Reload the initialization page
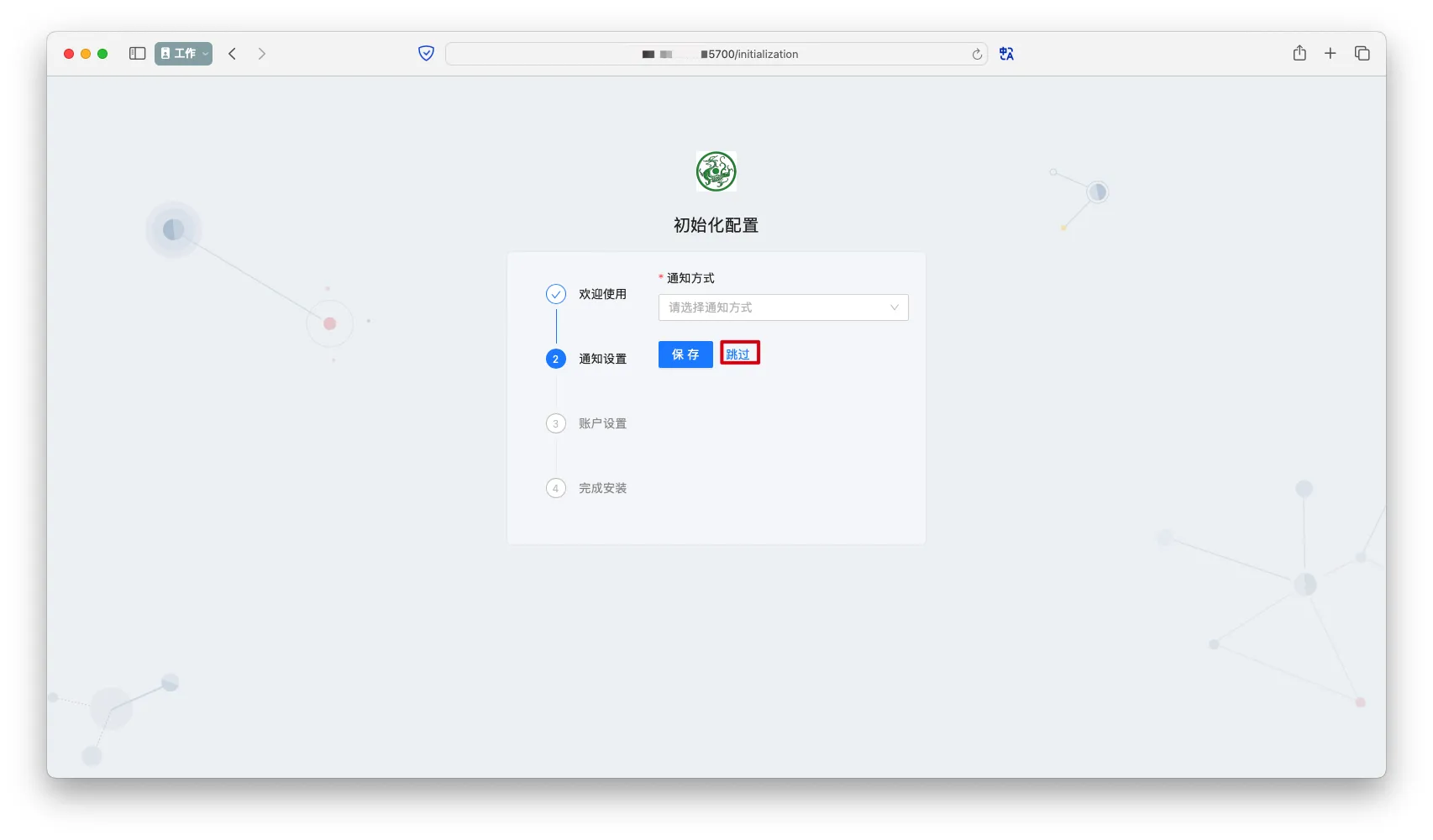Image resolution: width=1433 pixels, height=840 pixels. (x=977, y=55)
